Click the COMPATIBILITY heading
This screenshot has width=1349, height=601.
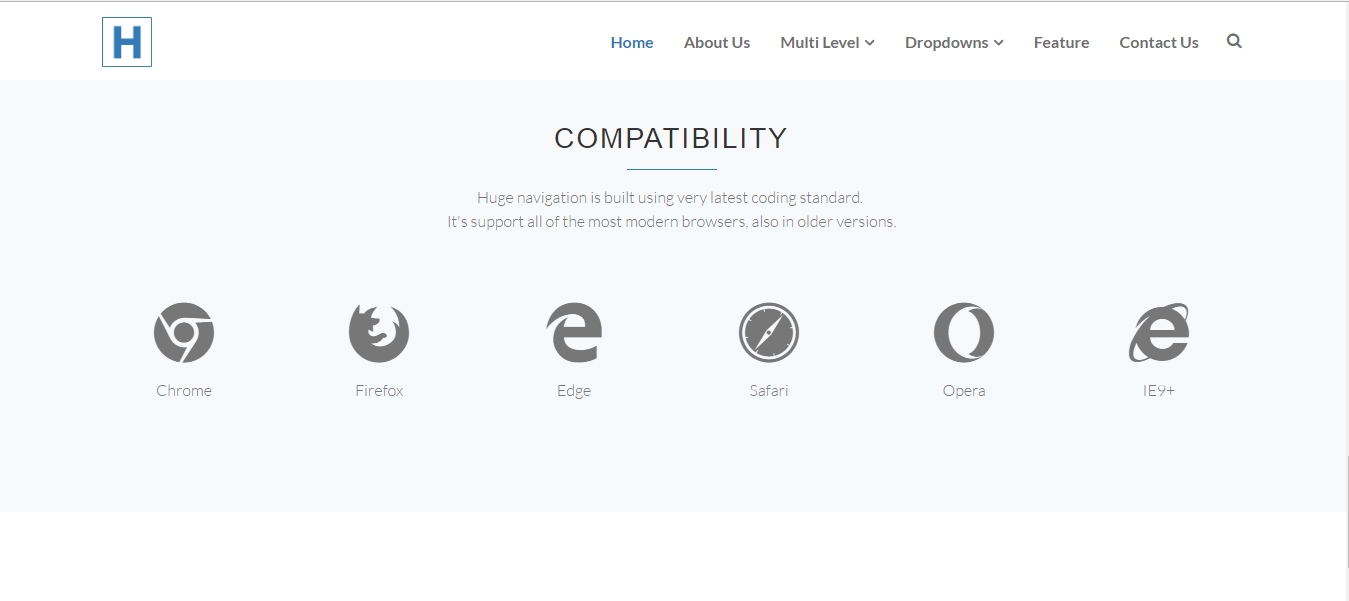click(671, 138)
